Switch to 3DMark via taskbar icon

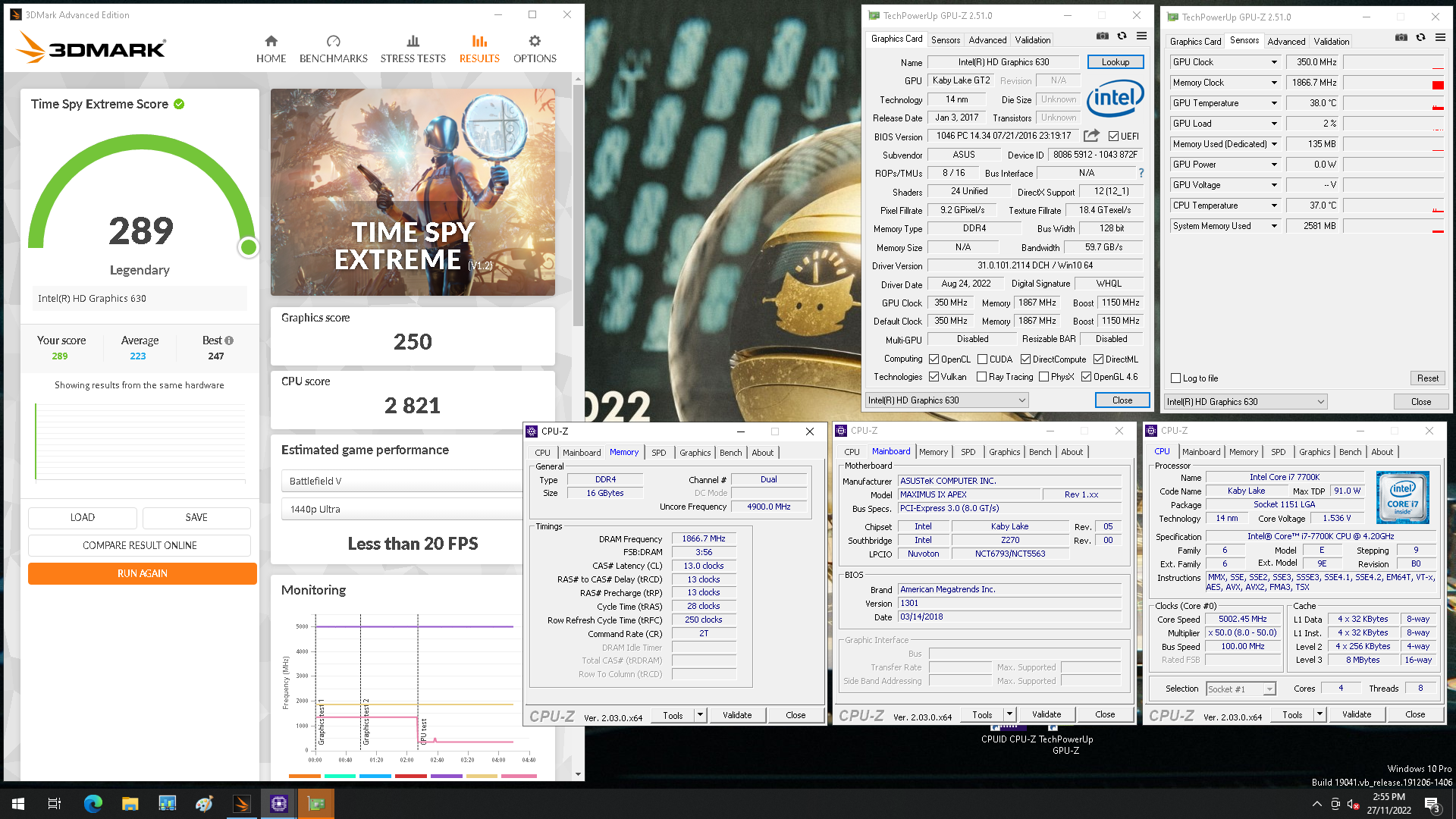[241, 804]
